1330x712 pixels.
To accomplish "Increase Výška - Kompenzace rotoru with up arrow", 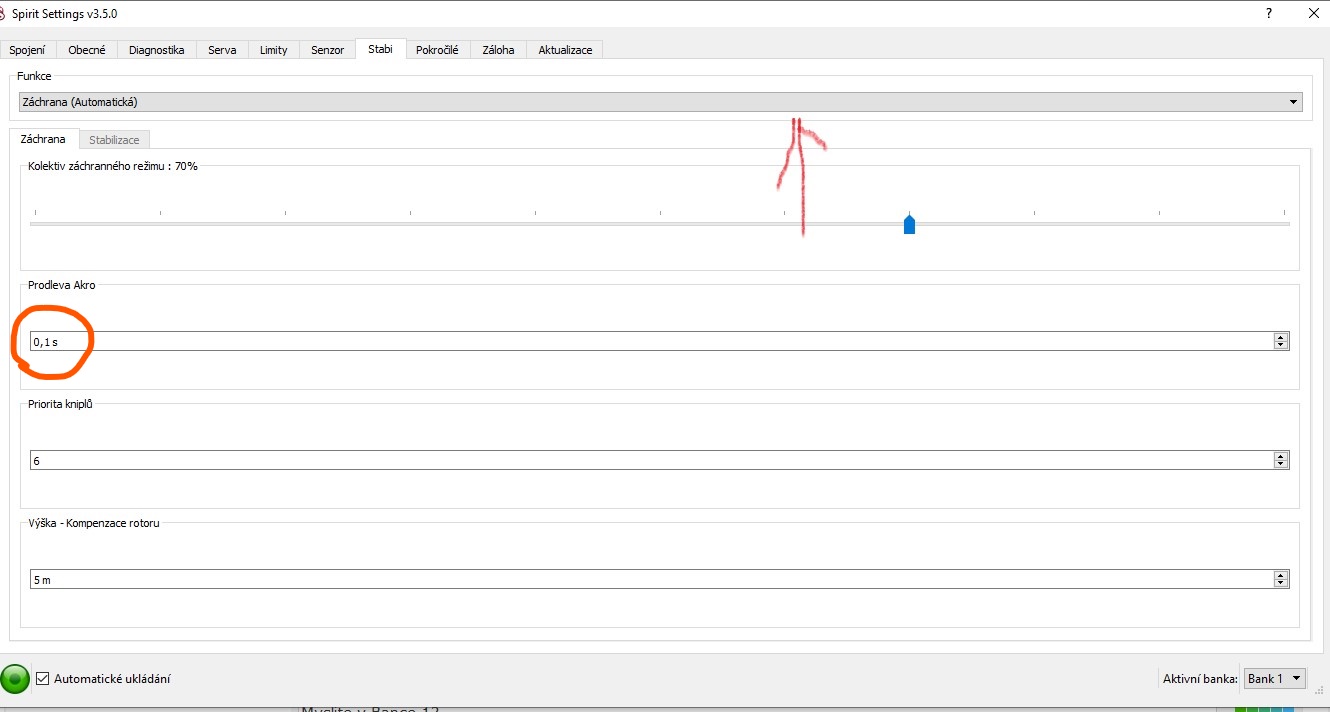I will [1280, 576].
